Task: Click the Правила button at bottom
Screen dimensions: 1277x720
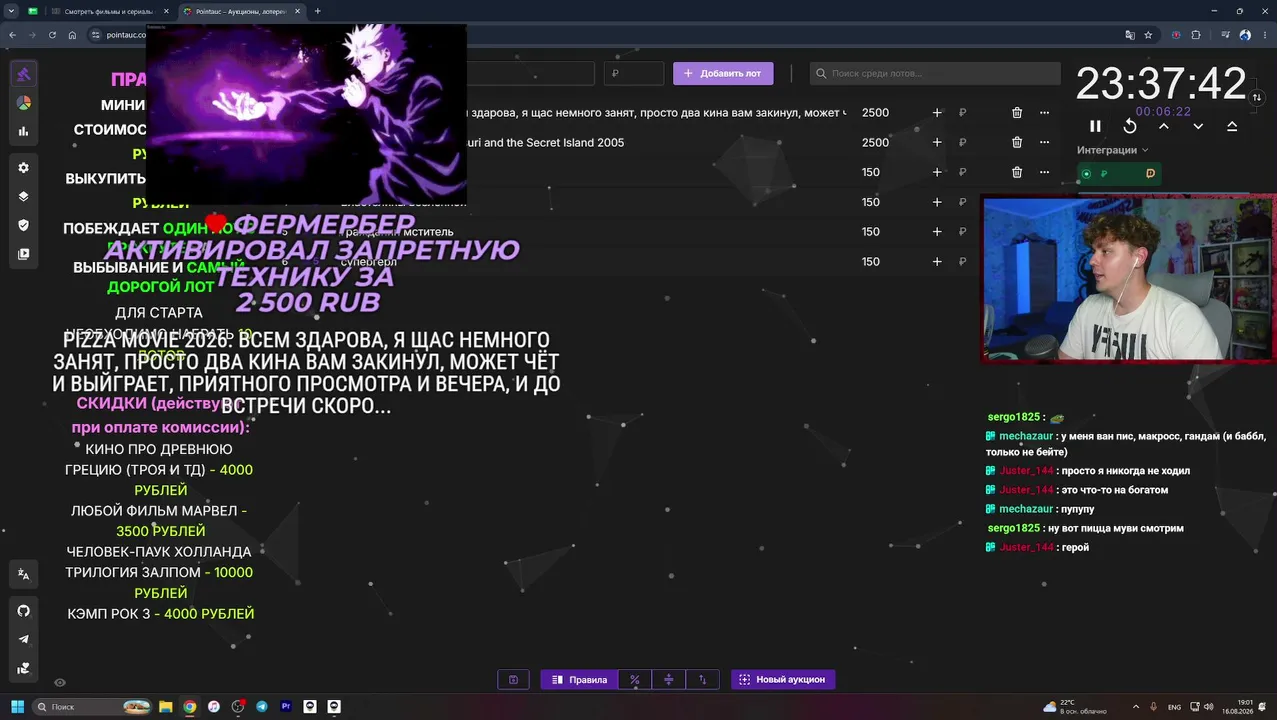Action: (580, 679)
